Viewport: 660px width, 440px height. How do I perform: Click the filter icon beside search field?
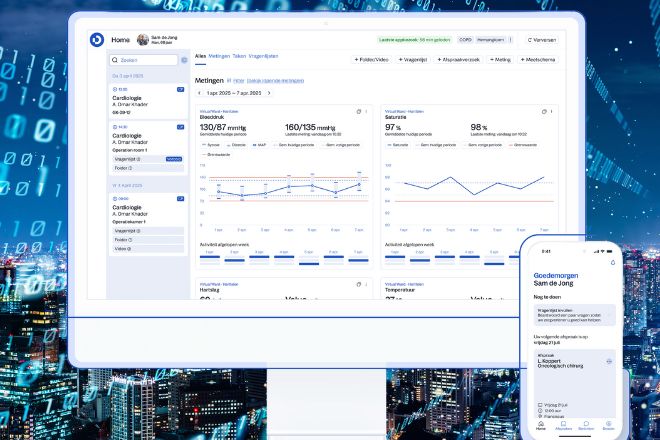[x=184, y=60]
